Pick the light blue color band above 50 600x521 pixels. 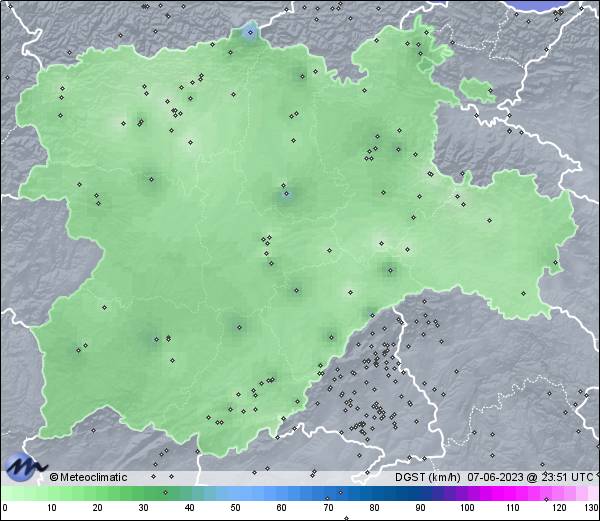click(x=235, y=493)
